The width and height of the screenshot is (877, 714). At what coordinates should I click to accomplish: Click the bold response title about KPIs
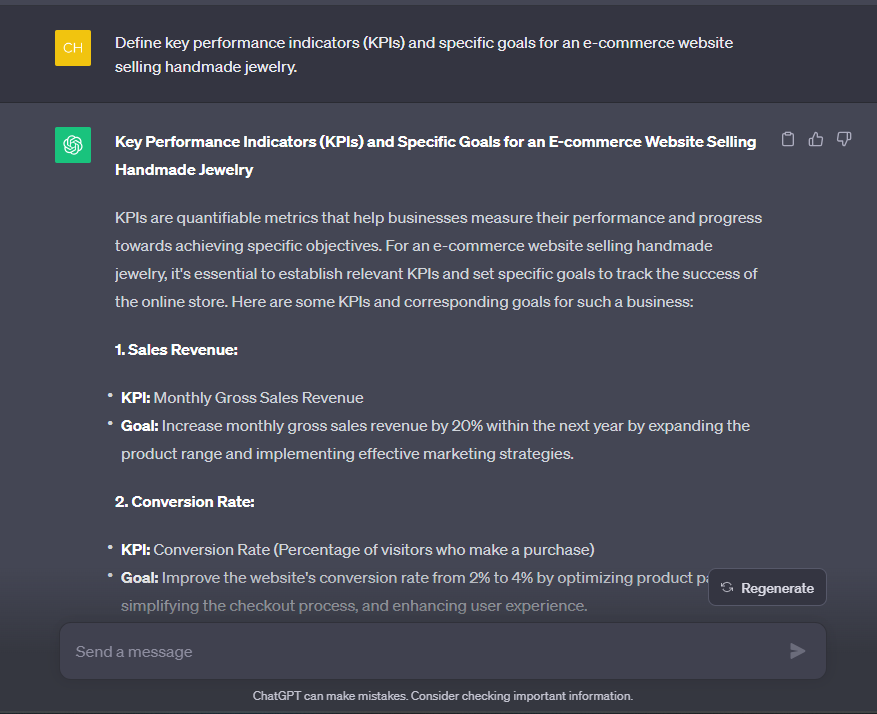[435, 155]
